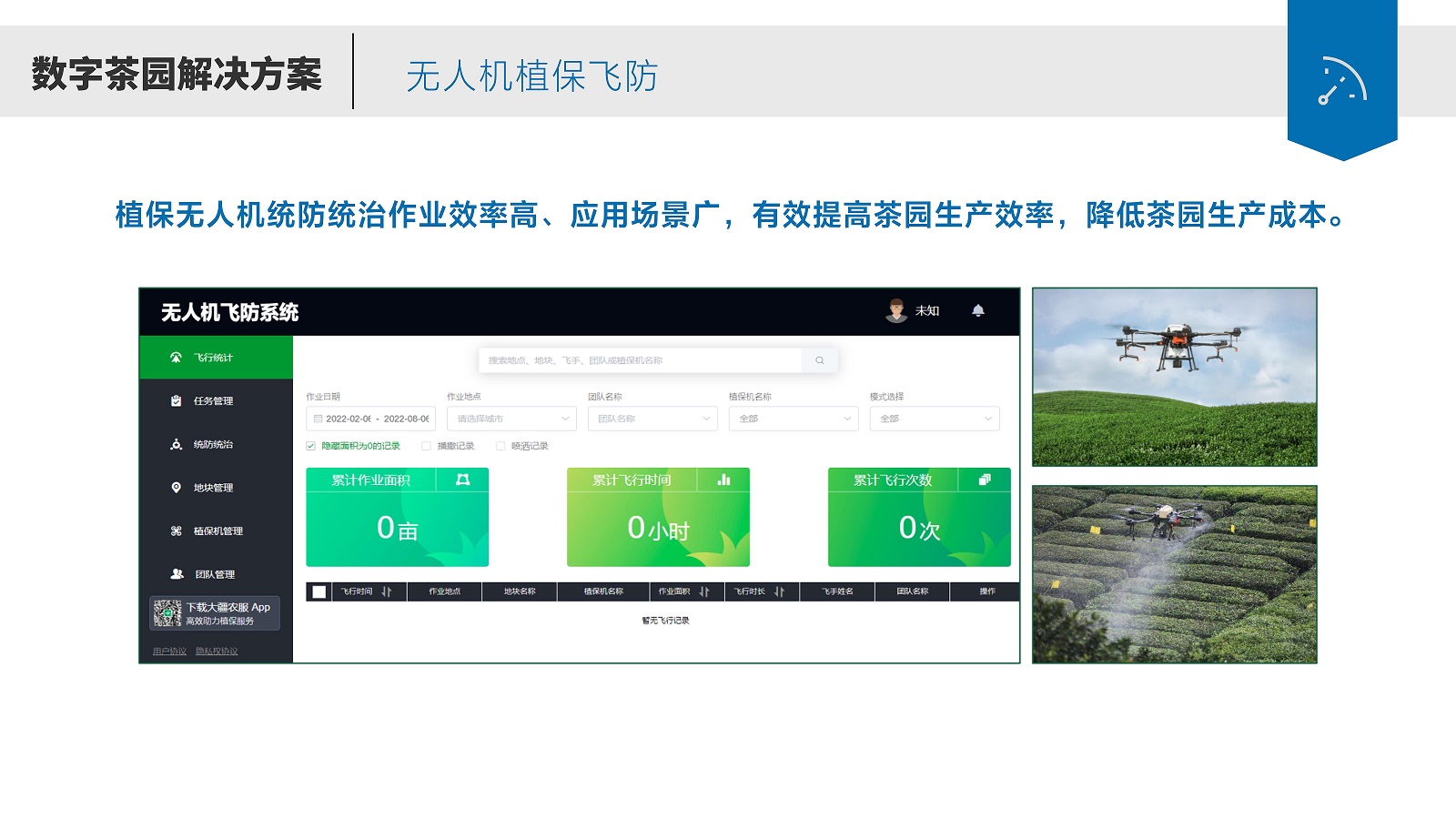Viewport: 1456px width, 819px height.
Task: Sort table by 作业面积 arrows
Action: pyautogui.click(x=704, y=591)
